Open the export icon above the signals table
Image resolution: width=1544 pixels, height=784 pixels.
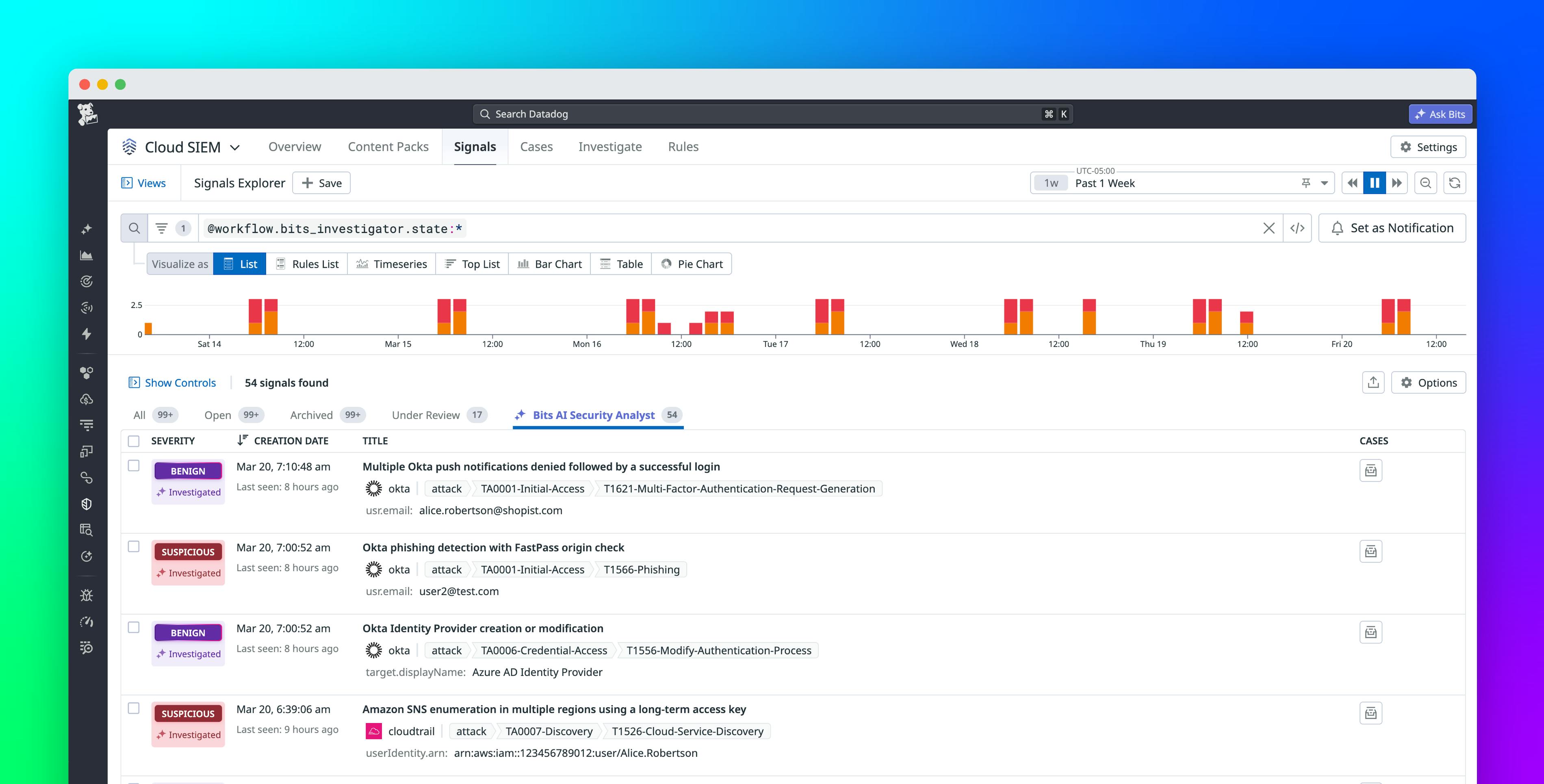(1373, 382)
